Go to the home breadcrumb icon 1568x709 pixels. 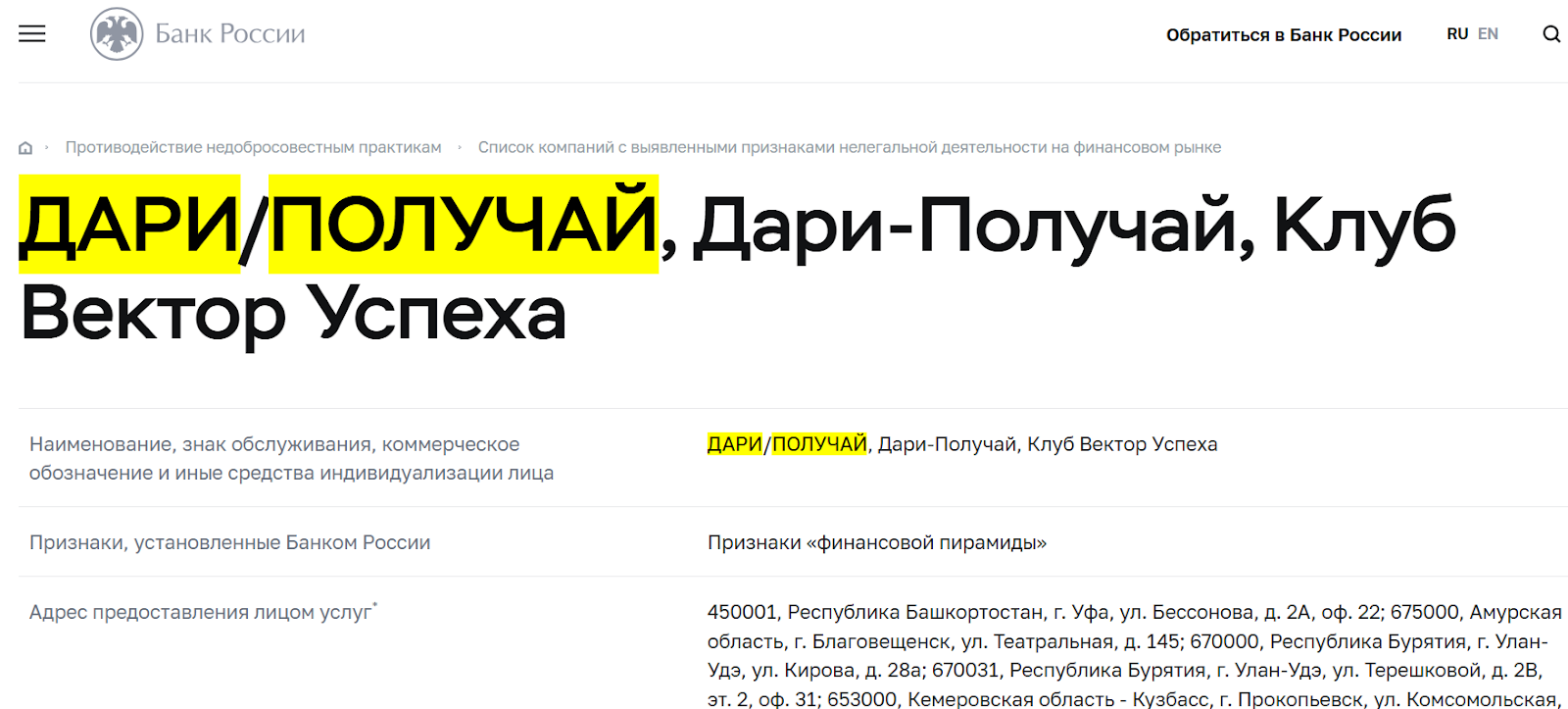(x=25, y=148)
